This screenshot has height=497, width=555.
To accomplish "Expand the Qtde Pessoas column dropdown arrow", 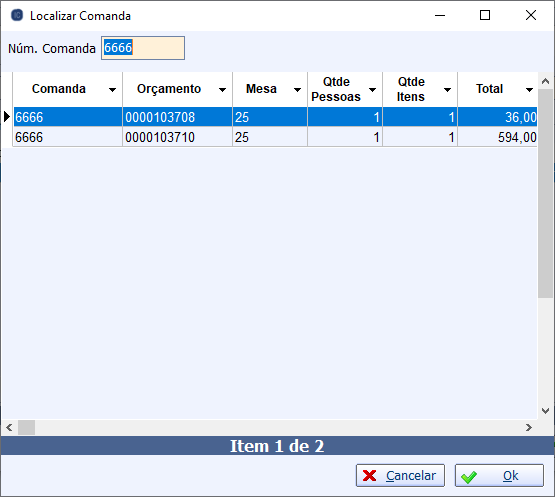I will pyautogui.click(x=373, y=90).
